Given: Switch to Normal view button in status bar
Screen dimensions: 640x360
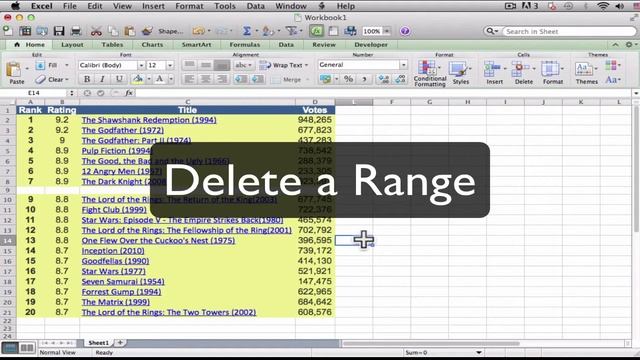Looking at the screenshot, I should [x=10, y=348].
